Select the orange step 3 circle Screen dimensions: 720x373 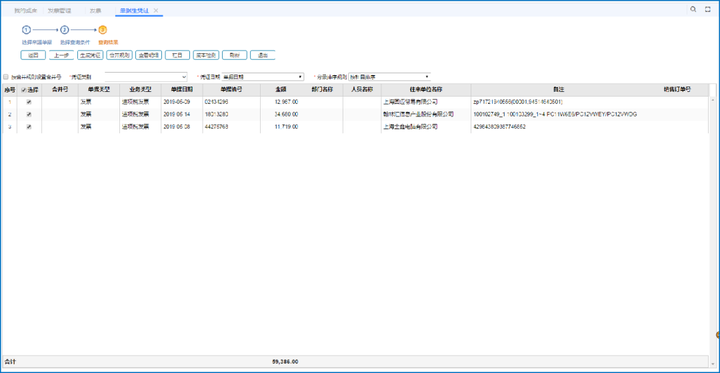coord(103,30)
